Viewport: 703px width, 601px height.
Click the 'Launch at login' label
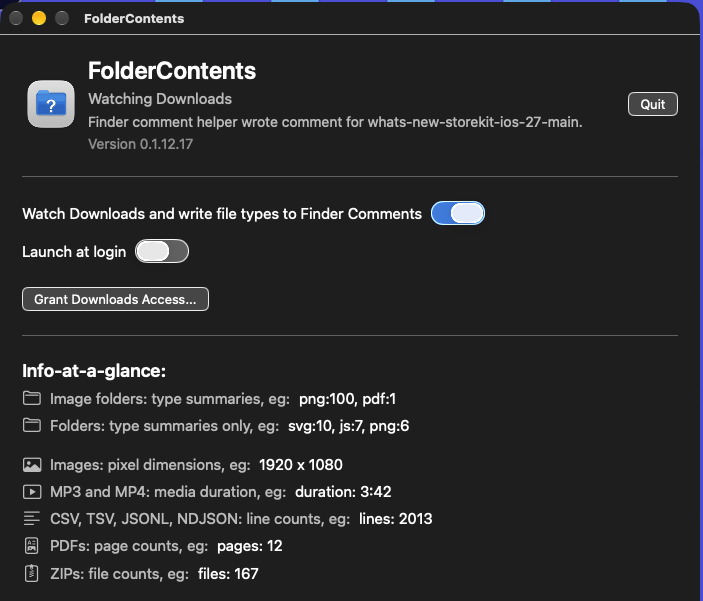click(74, 252)
